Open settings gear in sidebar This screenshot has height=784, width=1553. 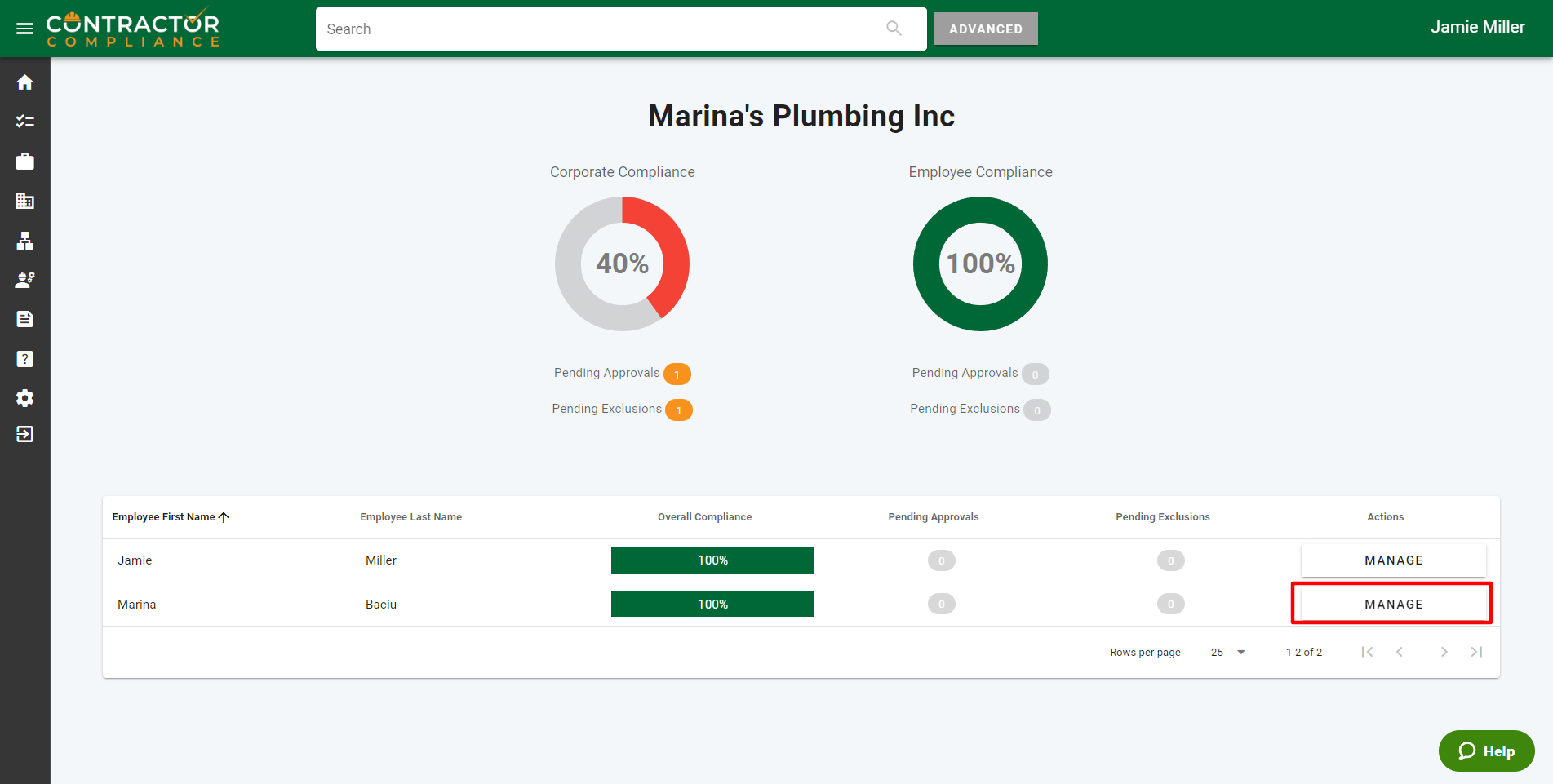[24, 398]
